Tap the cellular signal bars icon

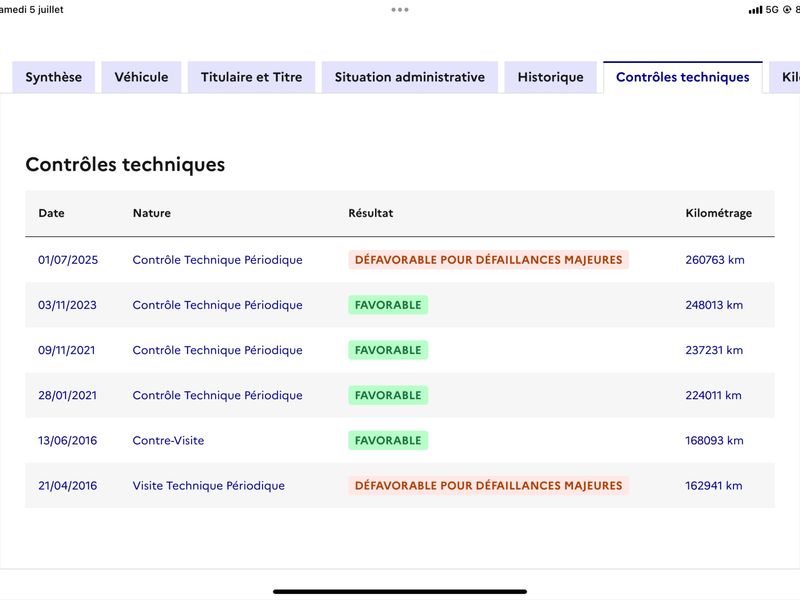pos(755,10)
